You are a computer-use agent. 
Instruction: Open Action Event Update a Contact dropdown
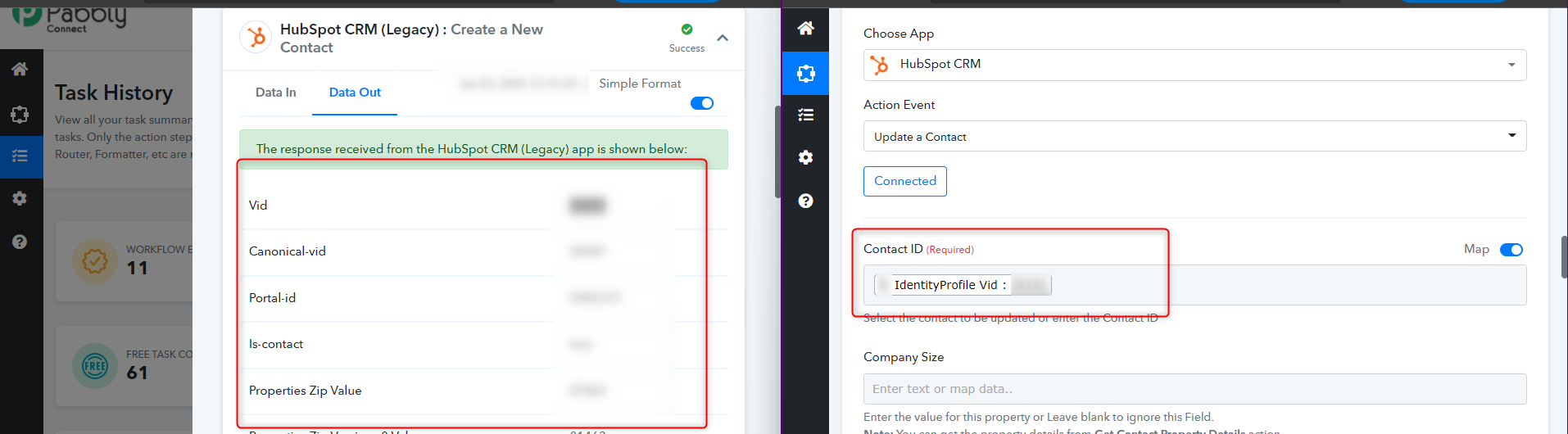(1194, 136)
